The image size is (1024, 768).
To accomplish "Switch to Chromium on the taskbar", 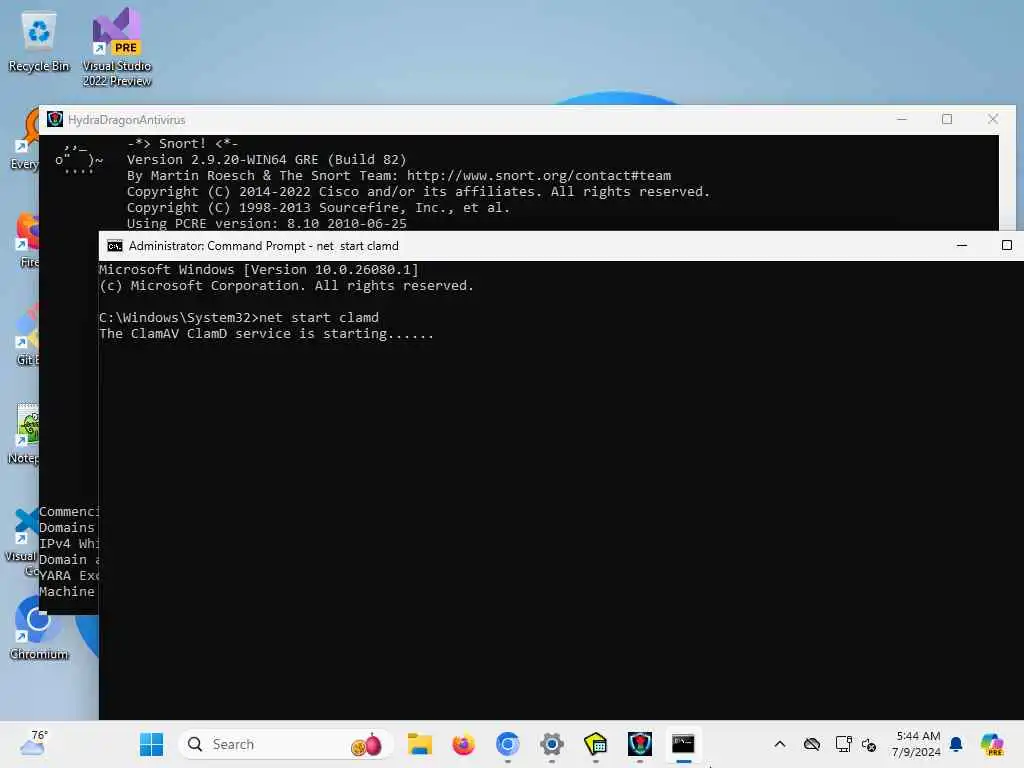I will click(x=507, y=744).
